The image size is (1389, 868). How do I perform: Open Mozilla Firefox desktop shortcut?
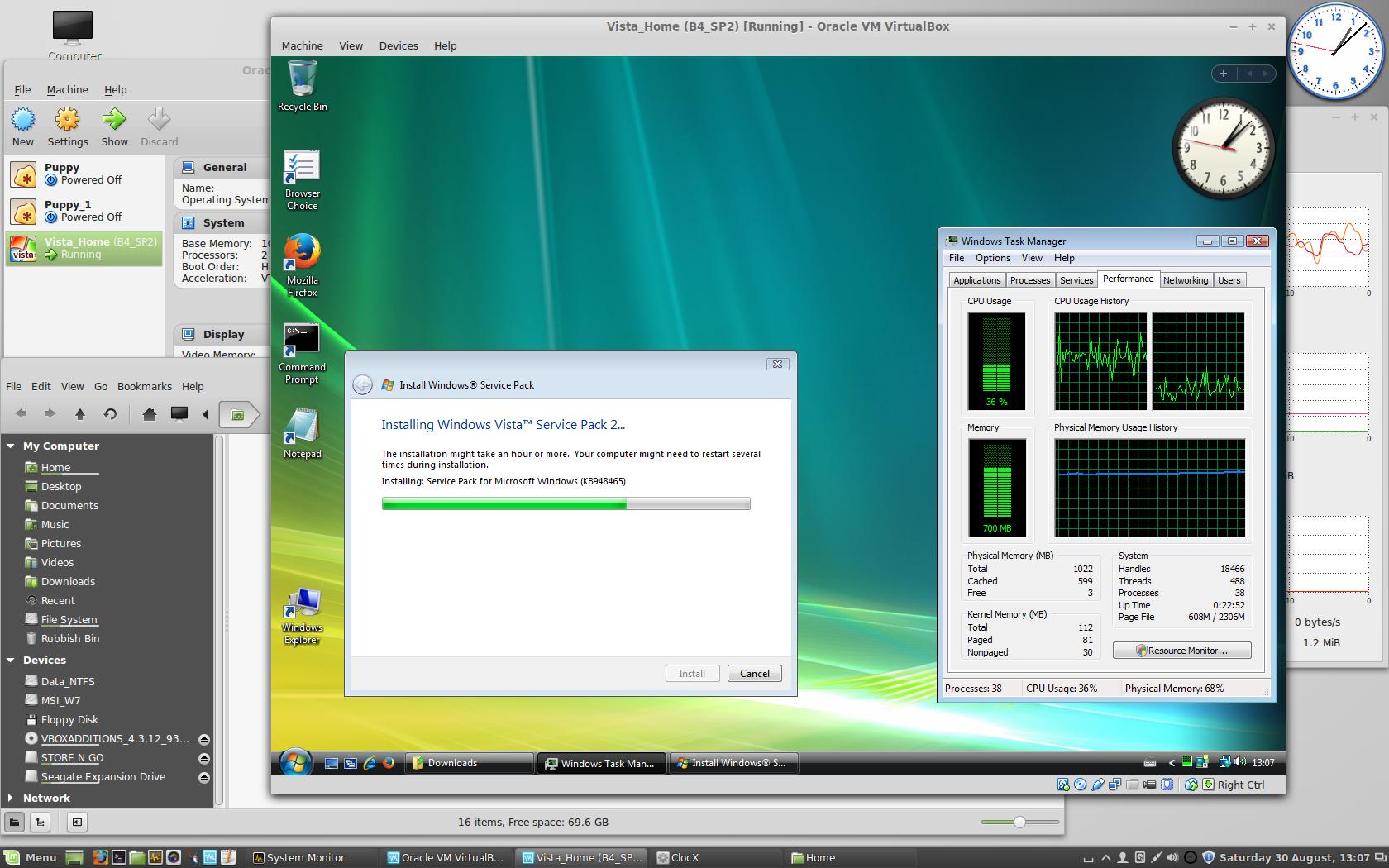[302, 253]
